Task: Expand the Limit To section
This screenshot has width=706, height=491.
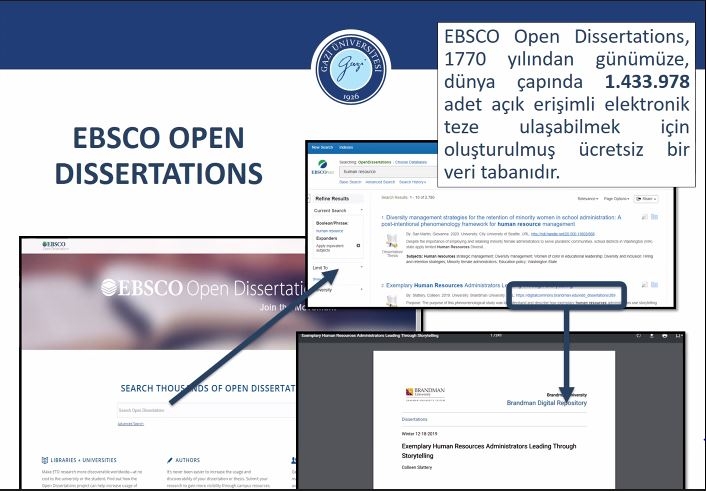Action: [361, 268]
